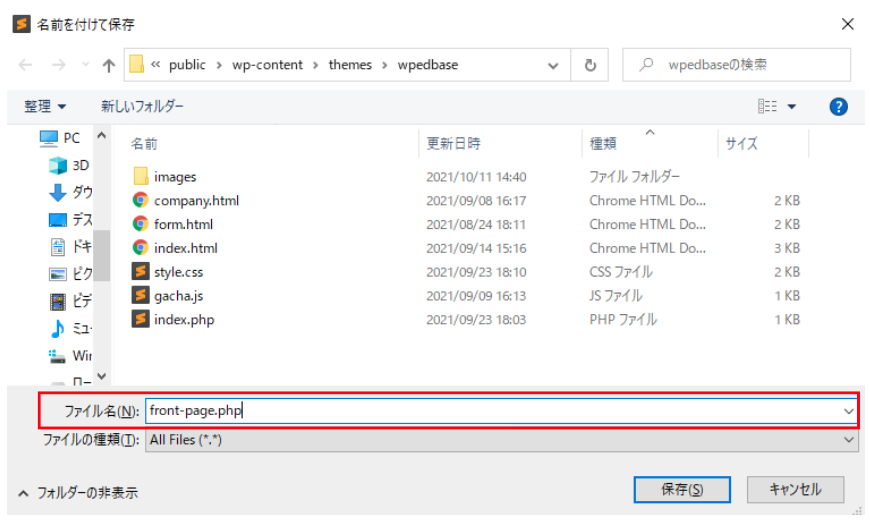
Task: Select form.html Chrome icon
Action: [140, 224]
